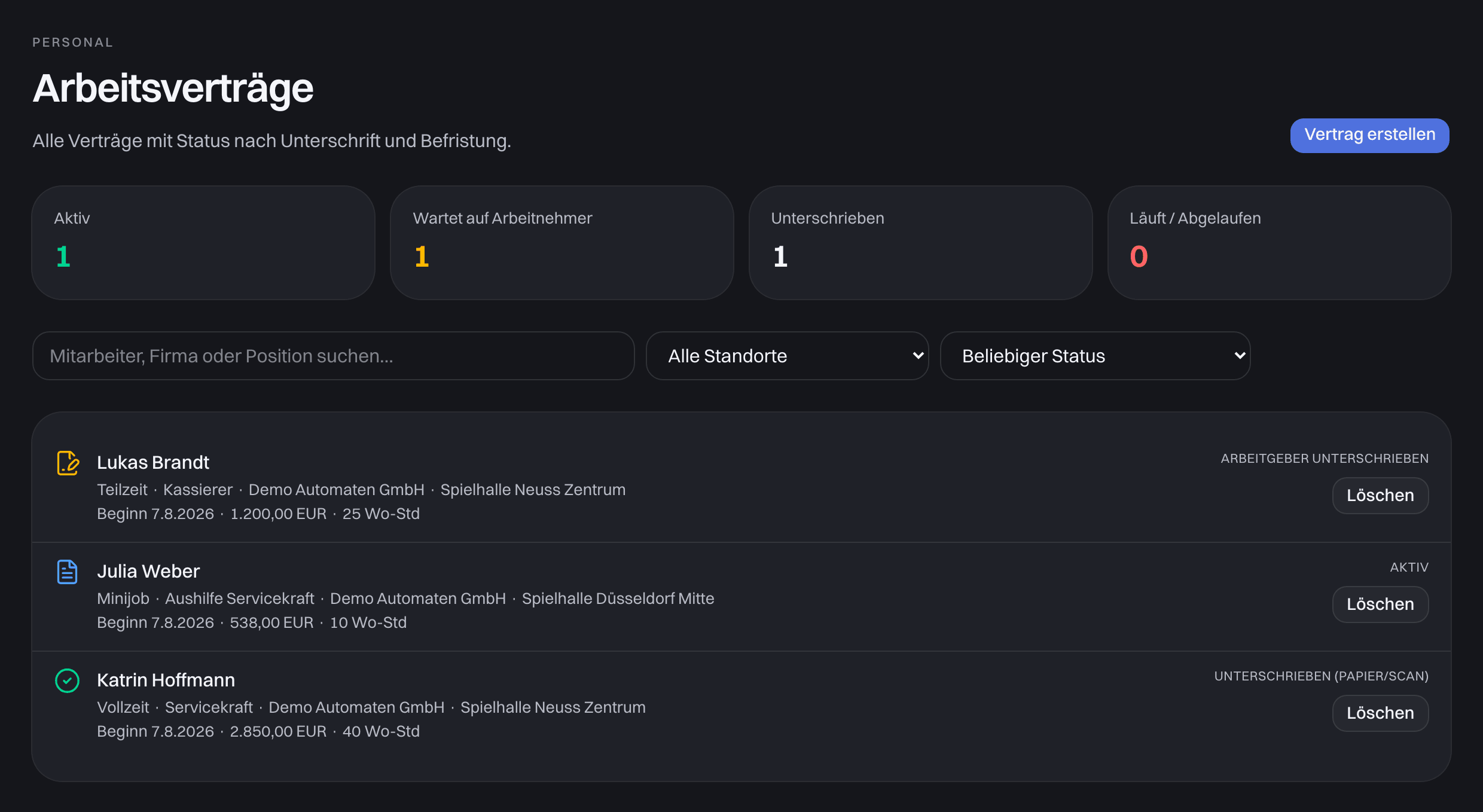1483x812 pixels.
Task: Click the Läuft / Abgelaufen card
Action: (x=1279, y=242)
